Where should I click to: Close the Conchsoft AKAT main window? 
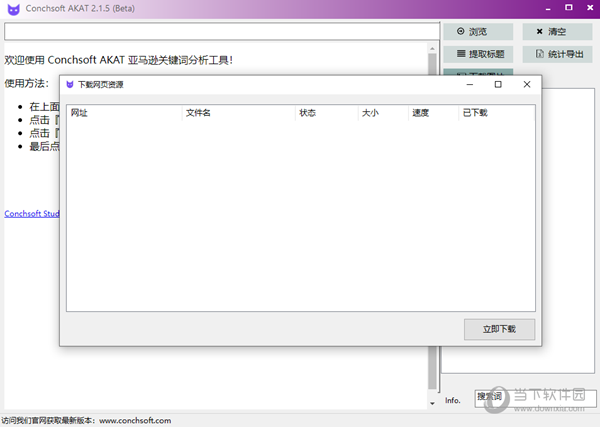(590, 8)
